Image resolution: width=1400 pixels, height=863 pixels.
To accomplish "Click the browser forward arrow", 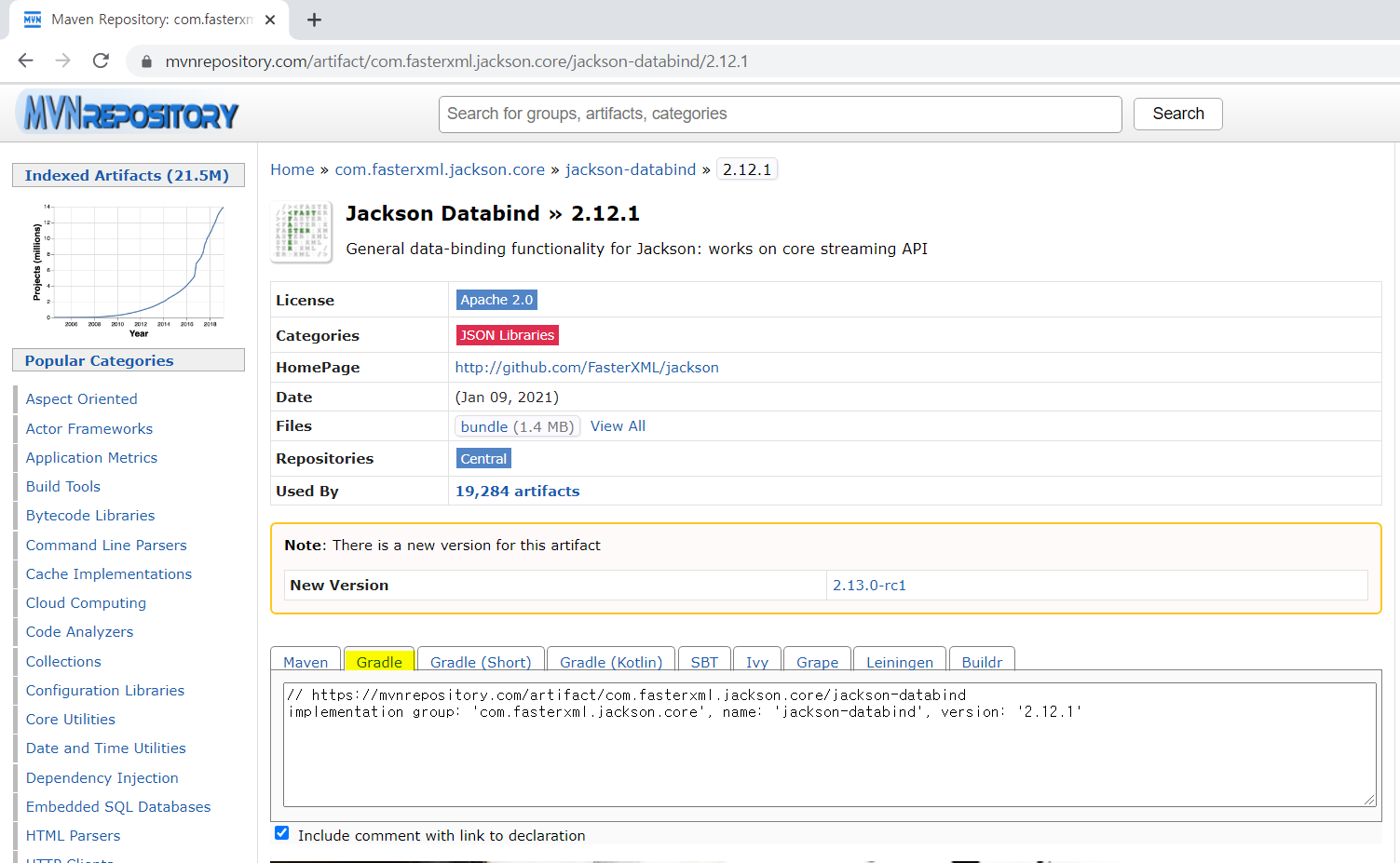I will (x=62, y=61).
